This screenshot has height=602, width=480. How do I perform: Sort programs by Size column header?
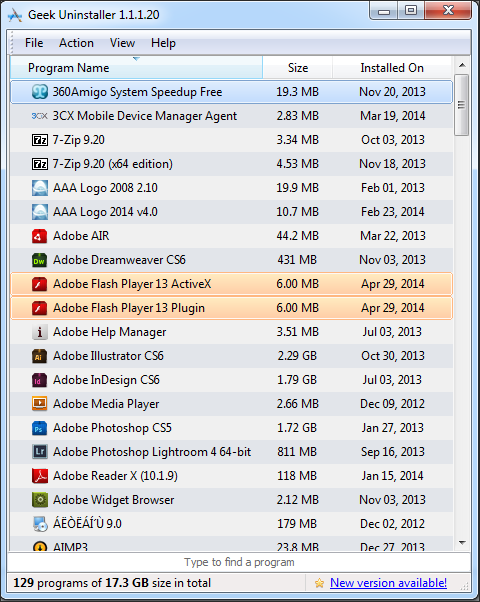298,68
